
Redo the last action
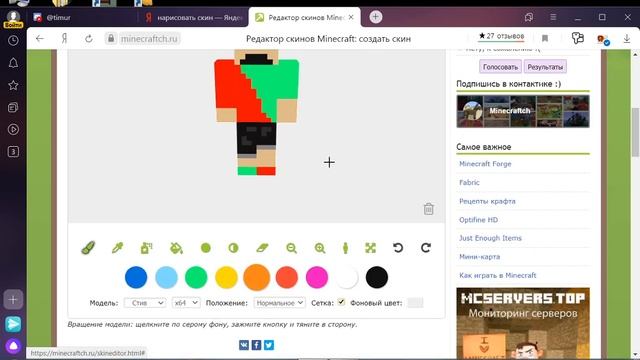click(x=426, y=248)
